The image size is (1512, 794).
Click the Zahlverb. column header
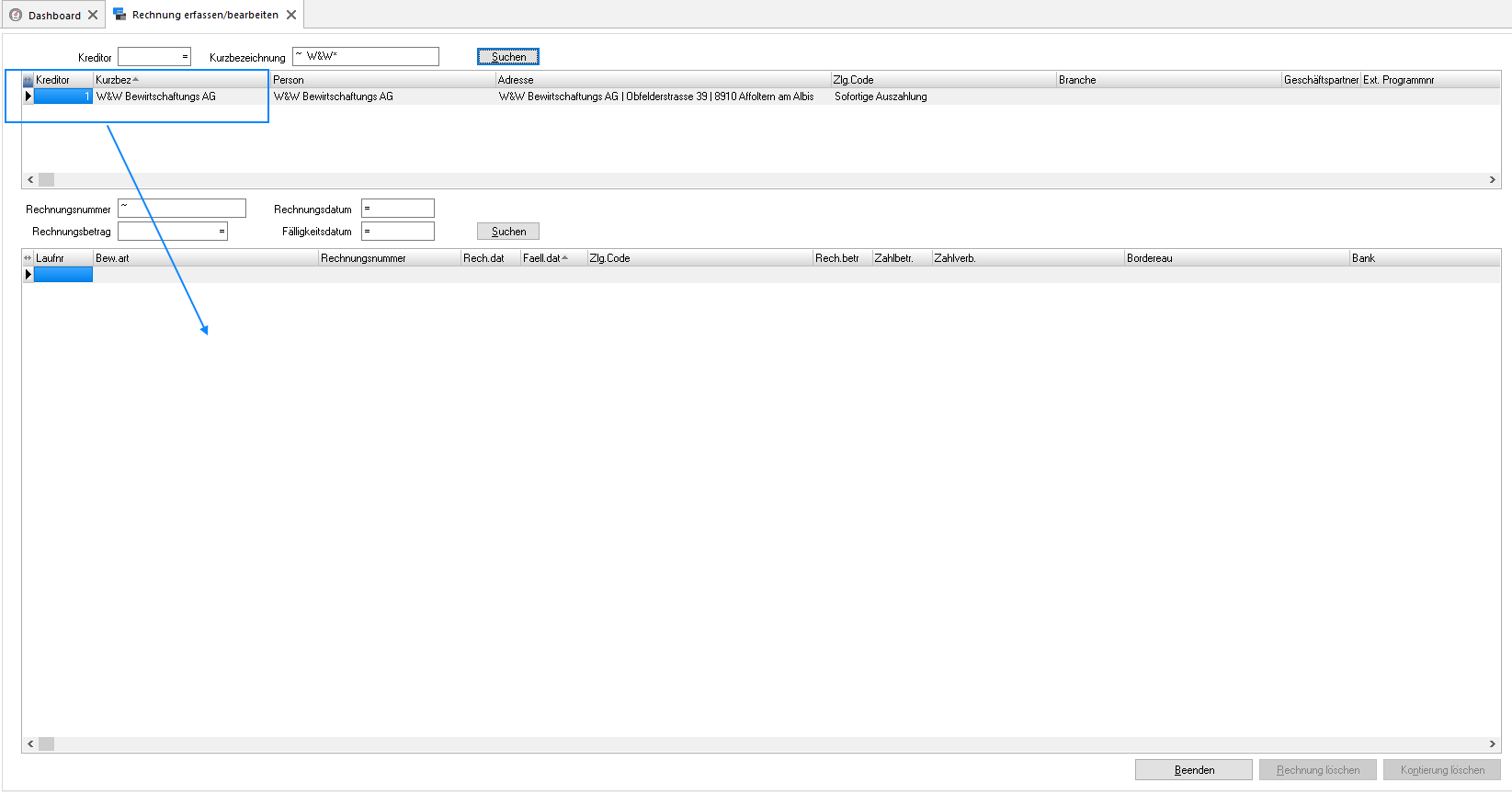click(x=1029, y=258)
